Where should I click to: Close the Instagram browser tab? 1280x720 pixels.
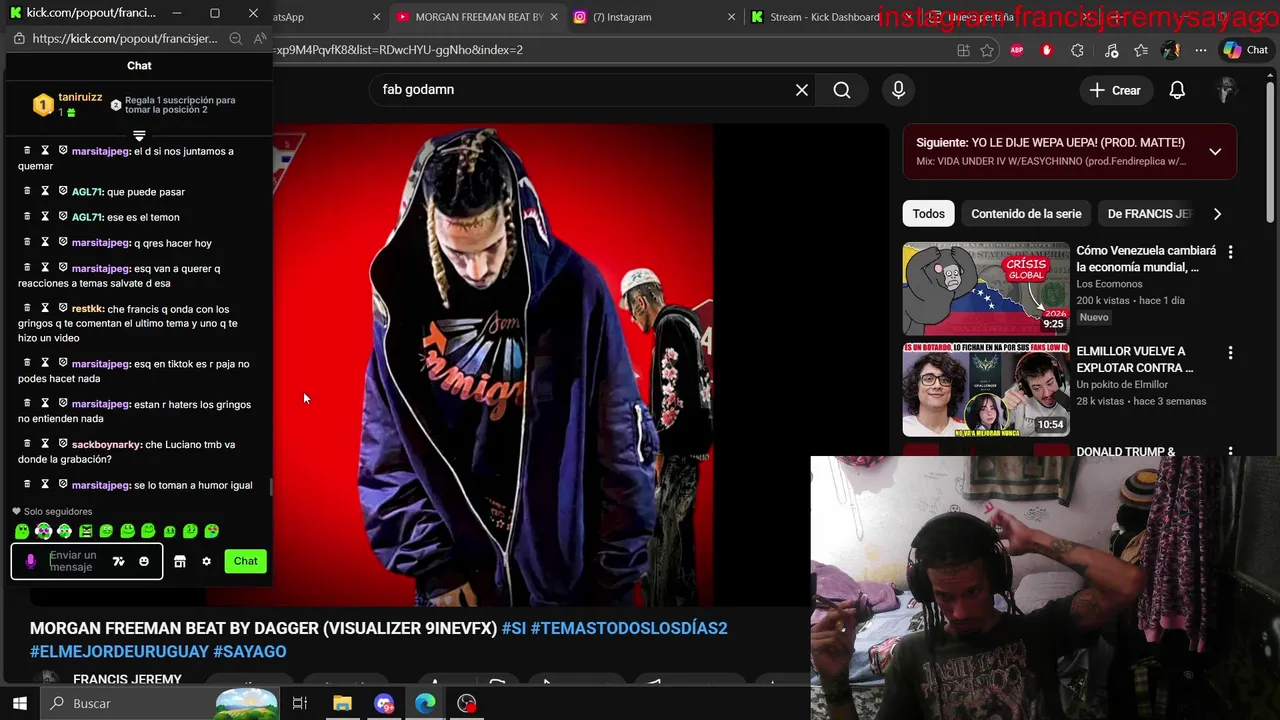point(731,17)
